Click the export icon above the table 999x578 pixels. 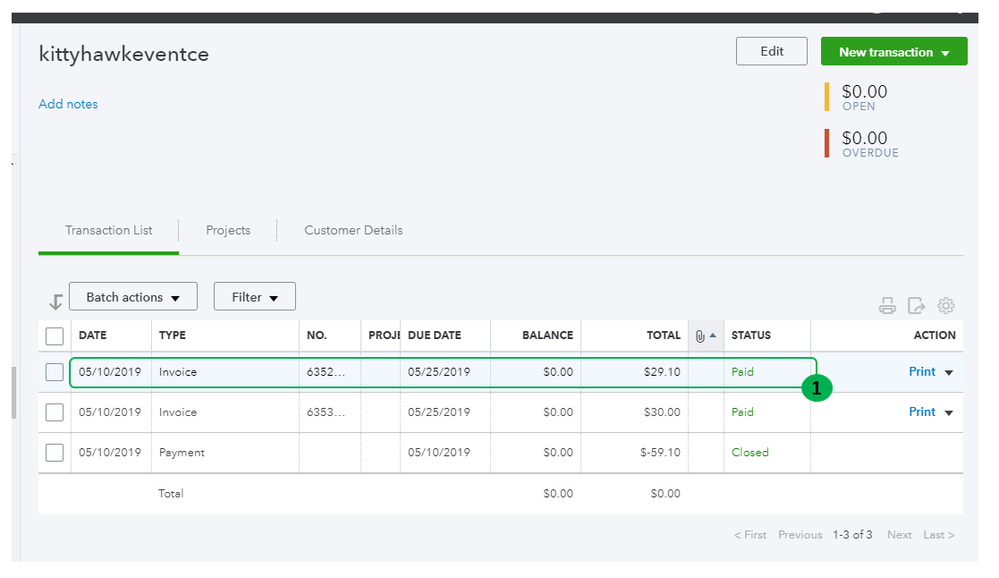point(916,306)
